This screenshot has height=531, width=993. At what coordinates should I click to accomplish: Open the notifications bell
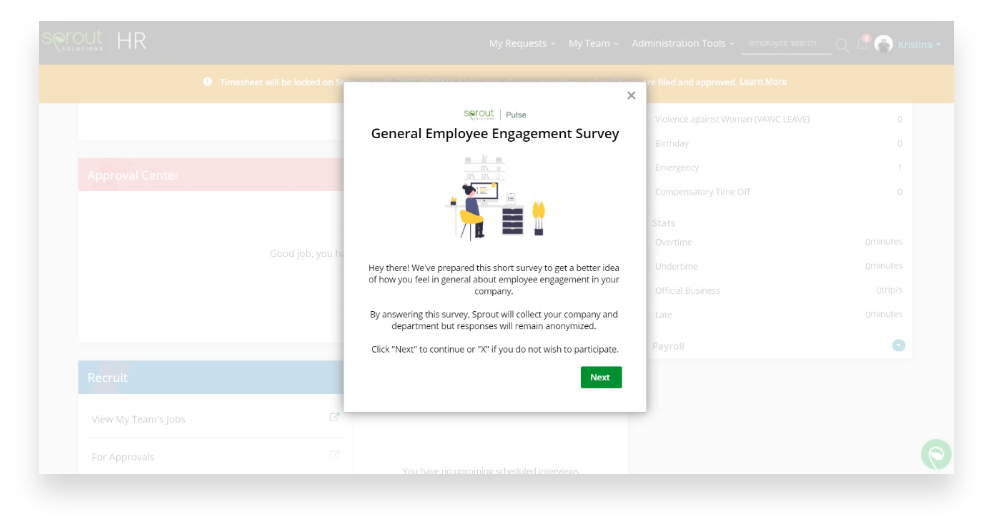[862, 45]
